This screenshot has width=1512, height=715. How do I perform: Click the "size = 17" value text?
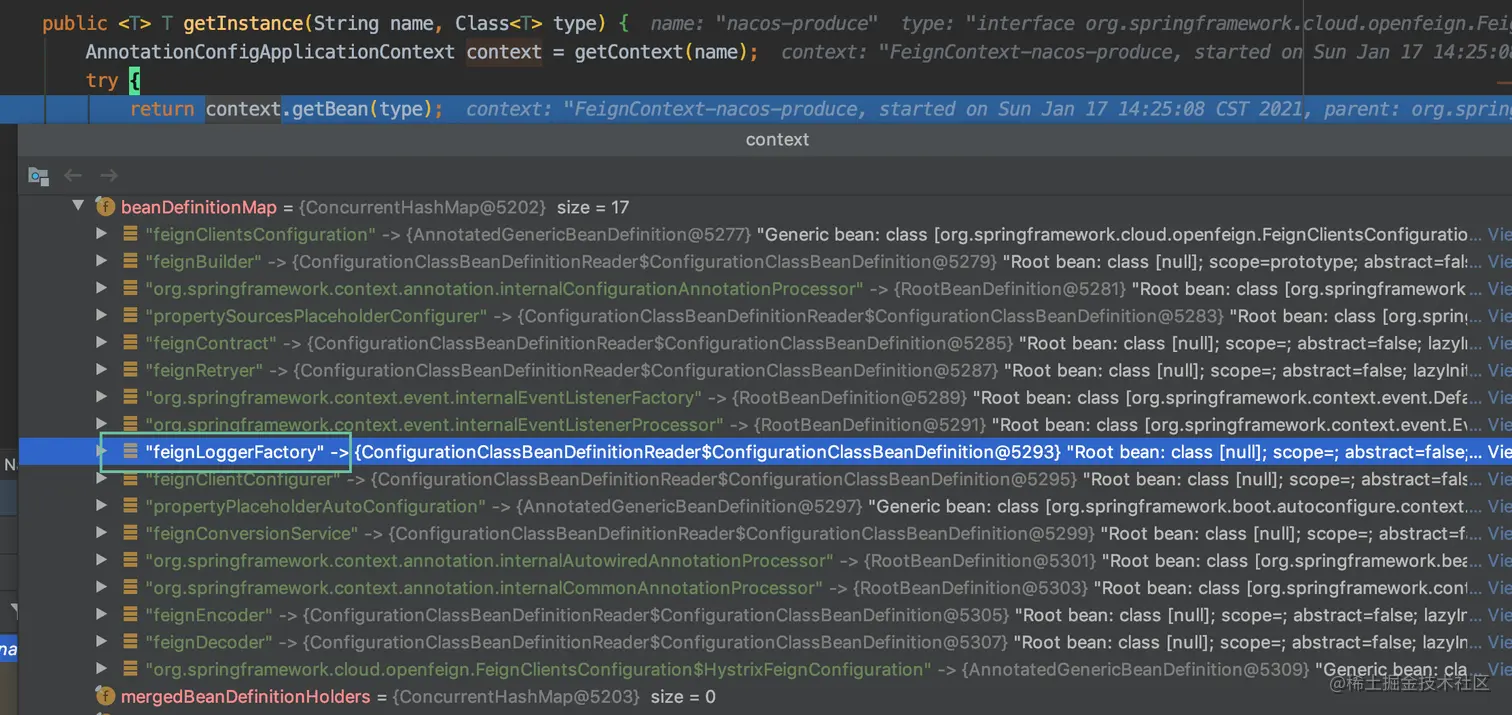(593, 207)
